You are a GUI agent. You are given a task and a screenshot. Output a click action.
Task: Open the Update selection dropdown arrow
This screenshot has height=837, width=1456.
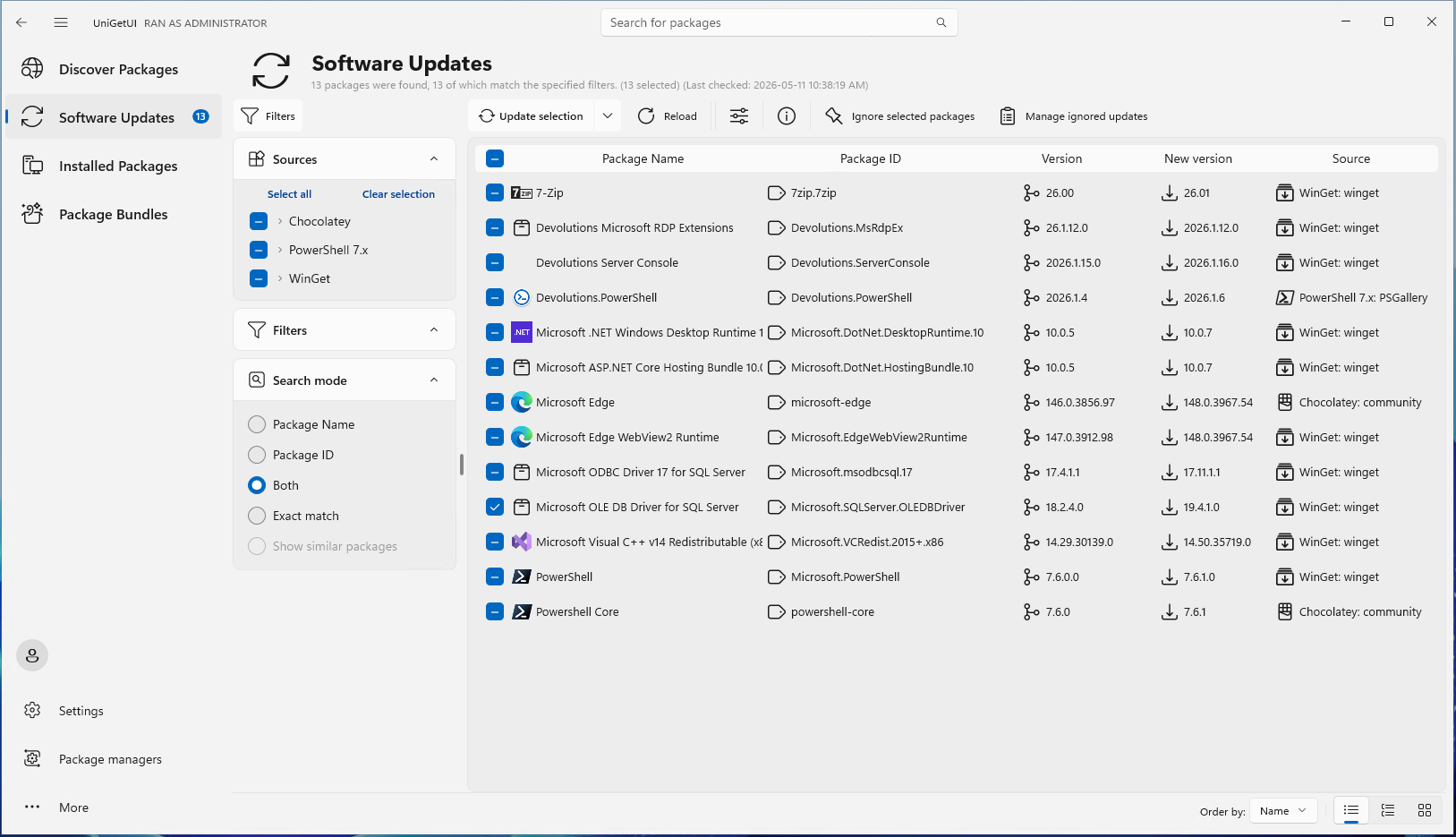coord(608,116)
